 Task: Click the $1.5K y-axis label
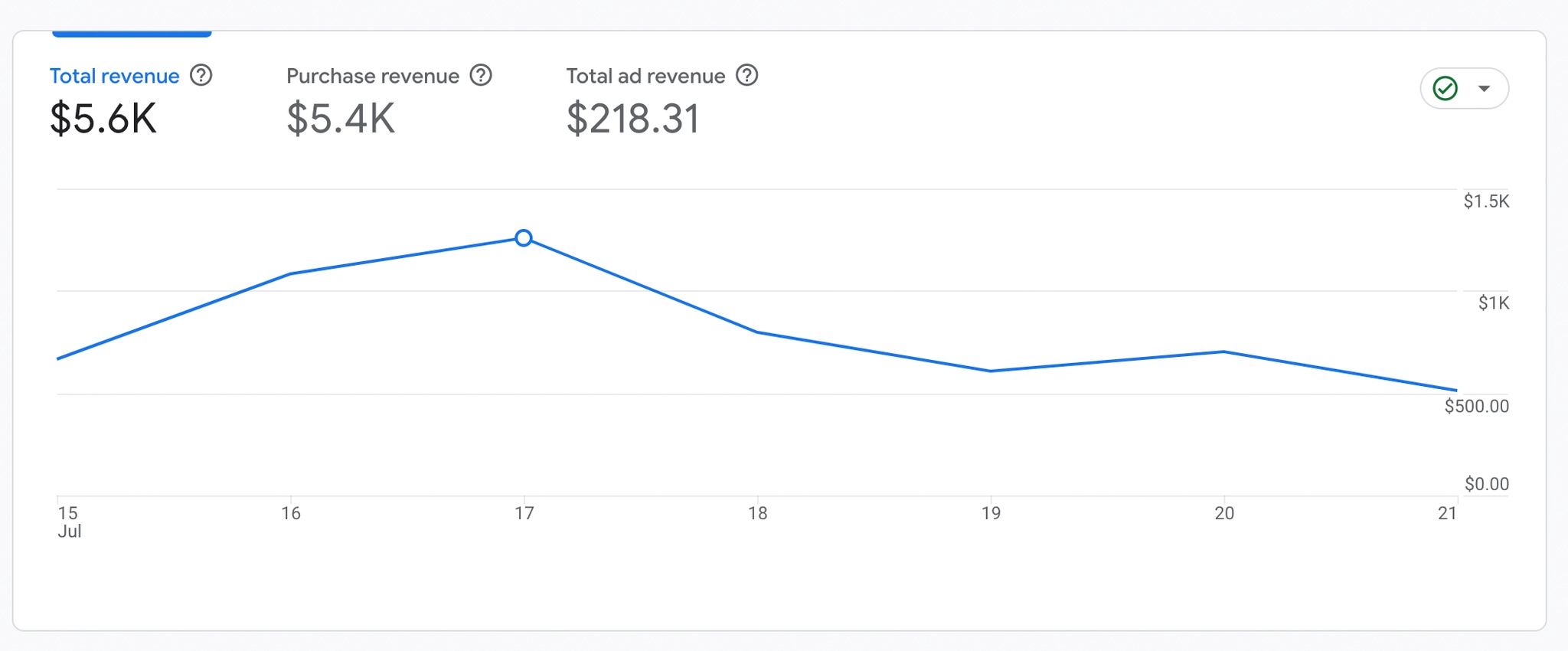[1486, 201]
